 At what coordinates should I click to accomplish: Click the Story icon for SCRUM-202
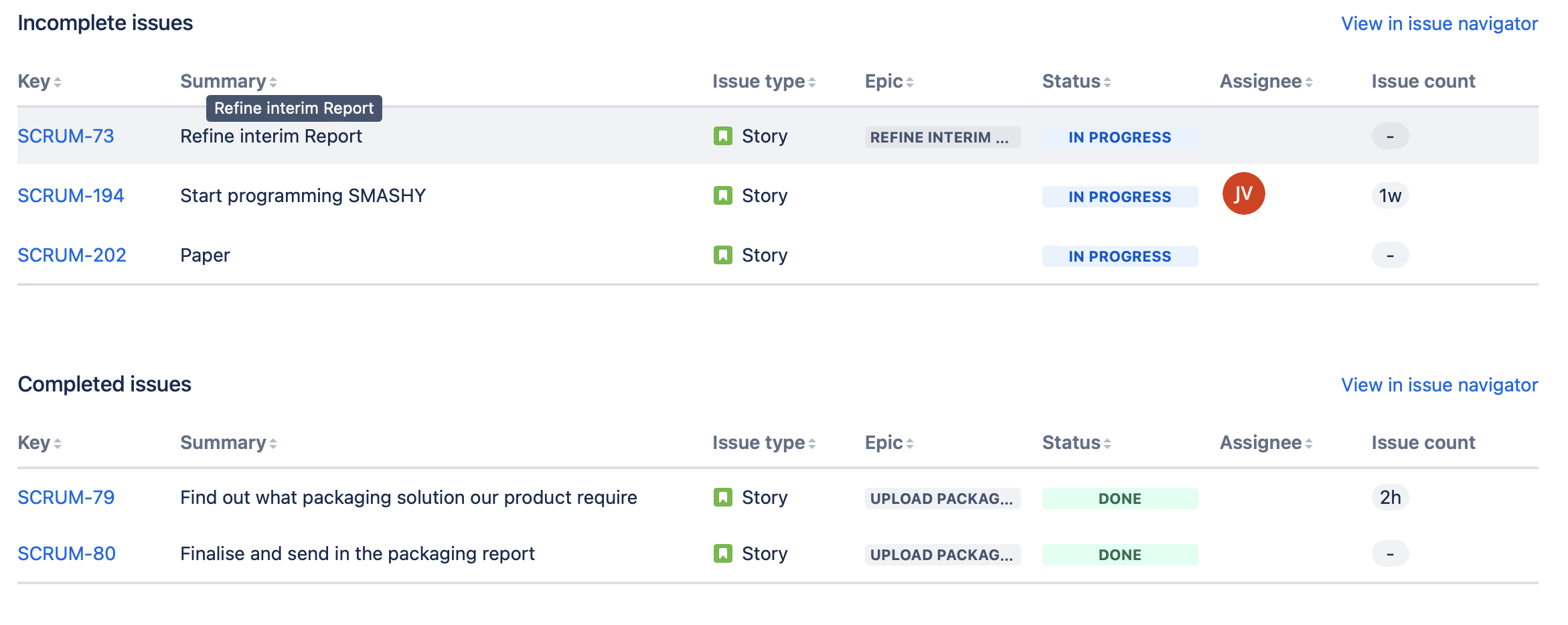click(722, 256)
